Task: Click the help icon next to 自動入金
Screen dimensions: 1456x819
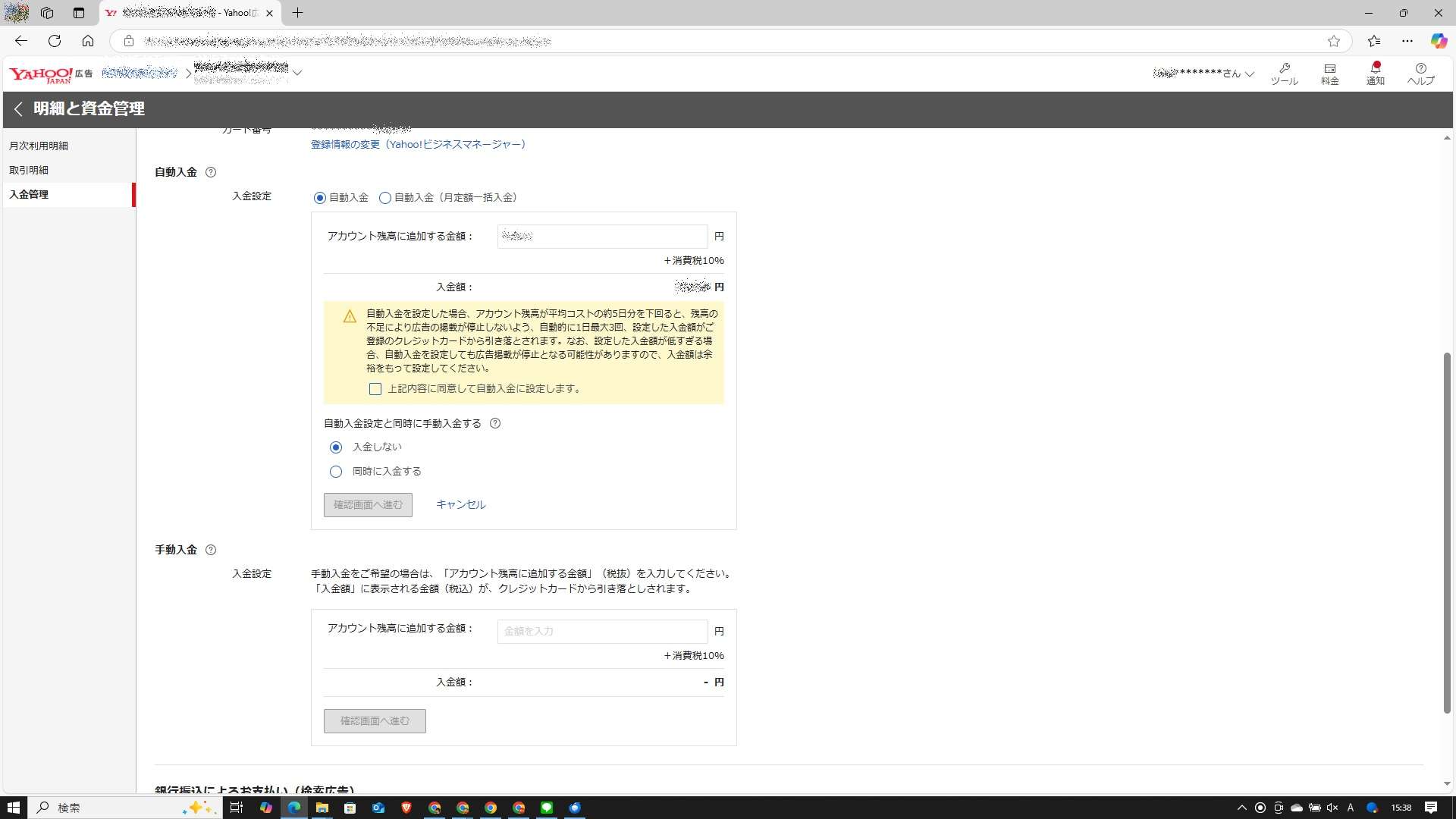Action: point(211,171)
